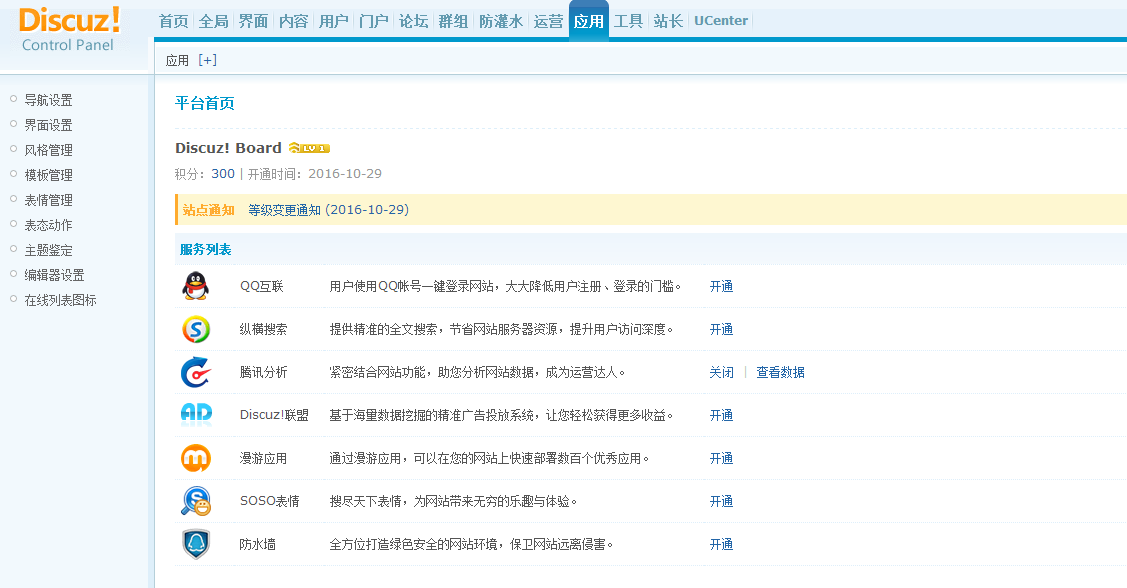Click the 漫游应用 service name
Viewport: 1127px width, 588px height.
point(263,459)
